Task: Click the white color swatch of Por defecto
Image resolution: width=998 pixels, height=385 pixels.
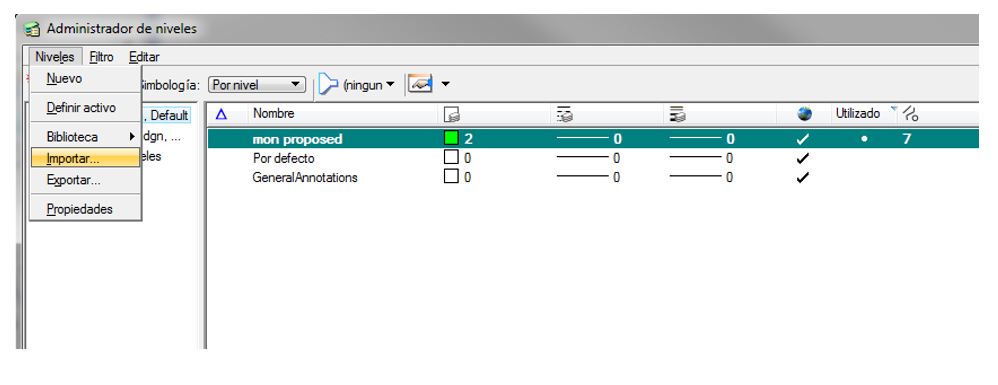Action: (451, 158)
